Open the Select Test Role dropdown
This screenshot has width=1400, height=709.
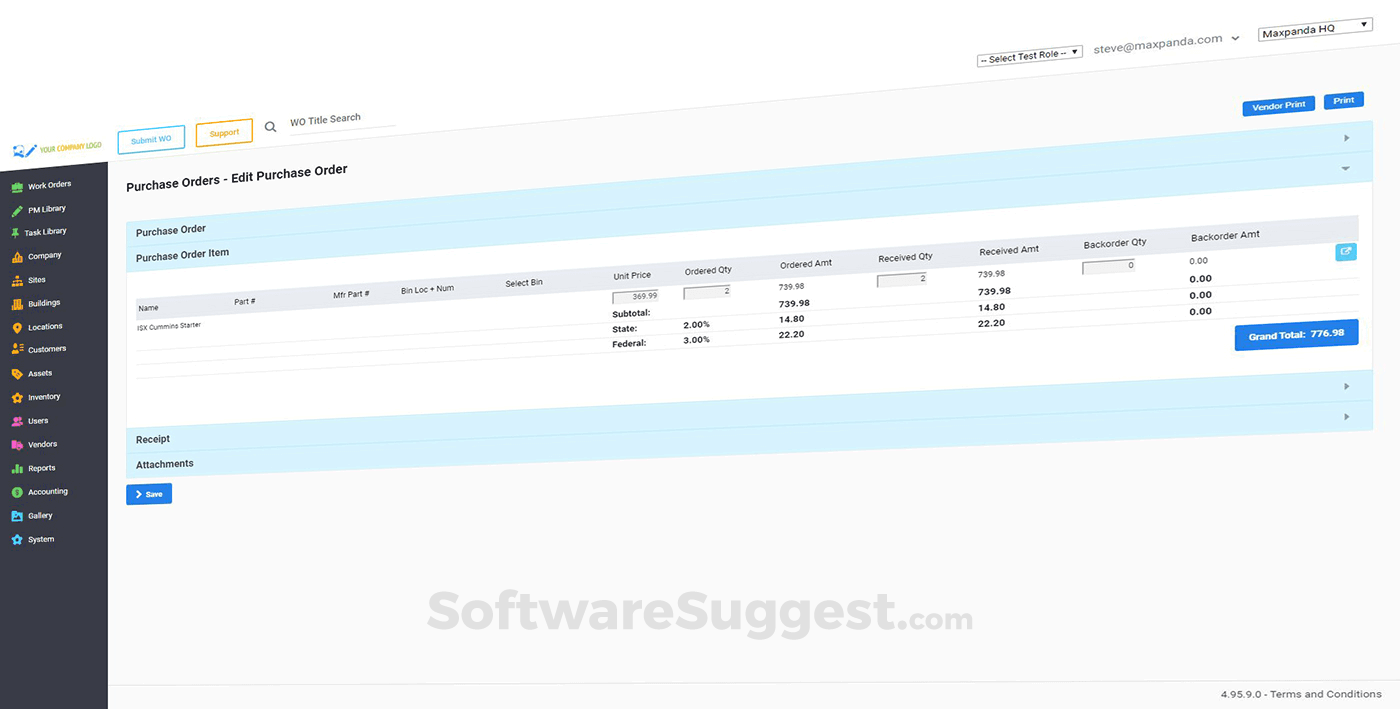[x=1029, y=53]
